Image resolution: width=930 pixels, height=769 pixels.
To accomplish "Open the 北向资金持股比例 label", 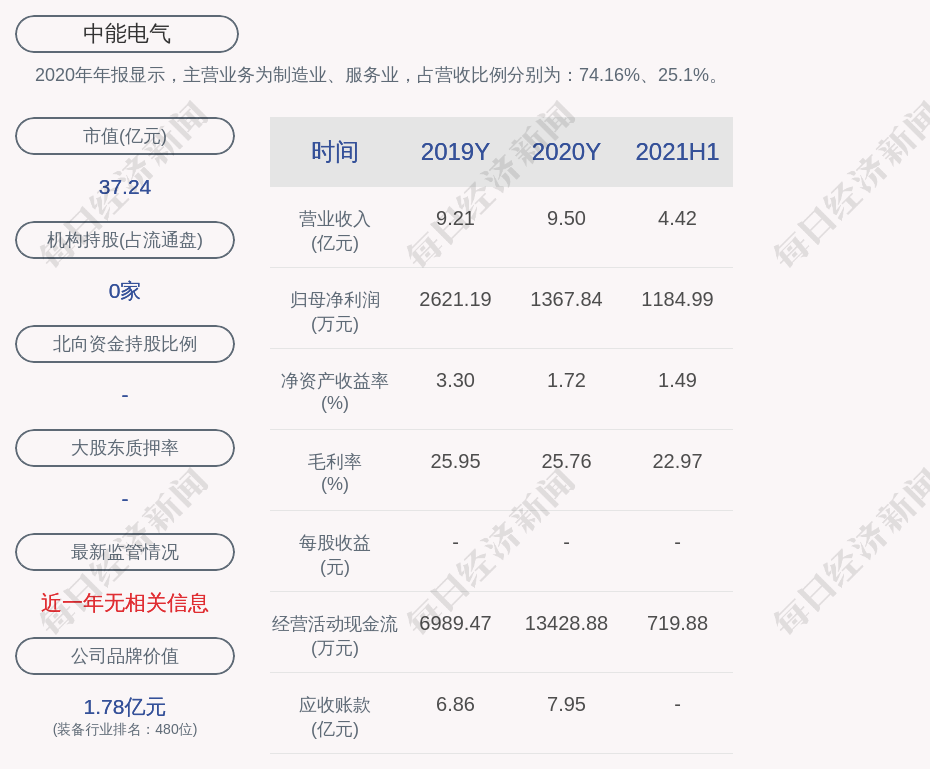I will pos(125,344).
